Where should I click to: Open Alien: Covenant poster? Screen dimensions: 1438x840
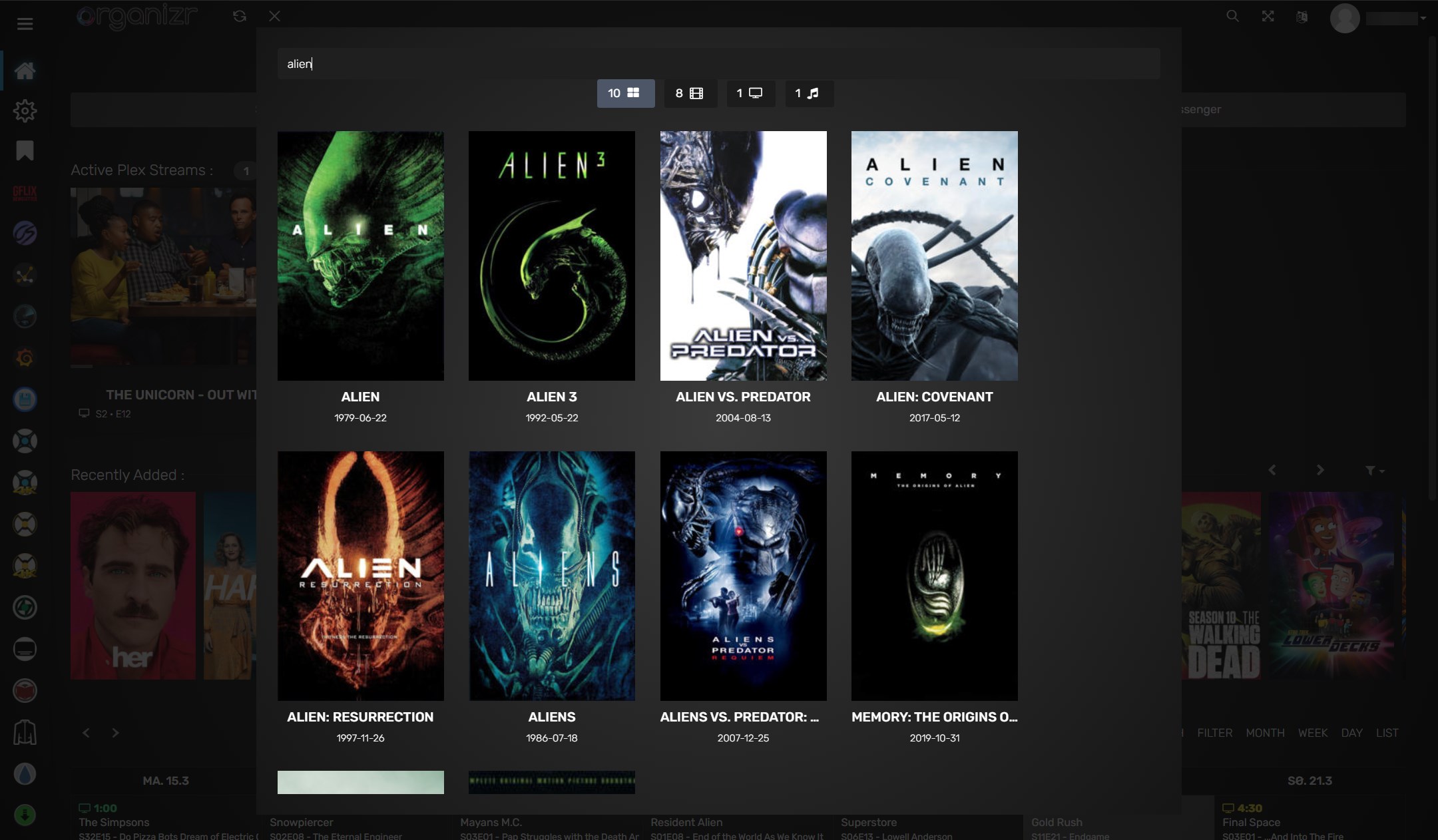point(934,256)
